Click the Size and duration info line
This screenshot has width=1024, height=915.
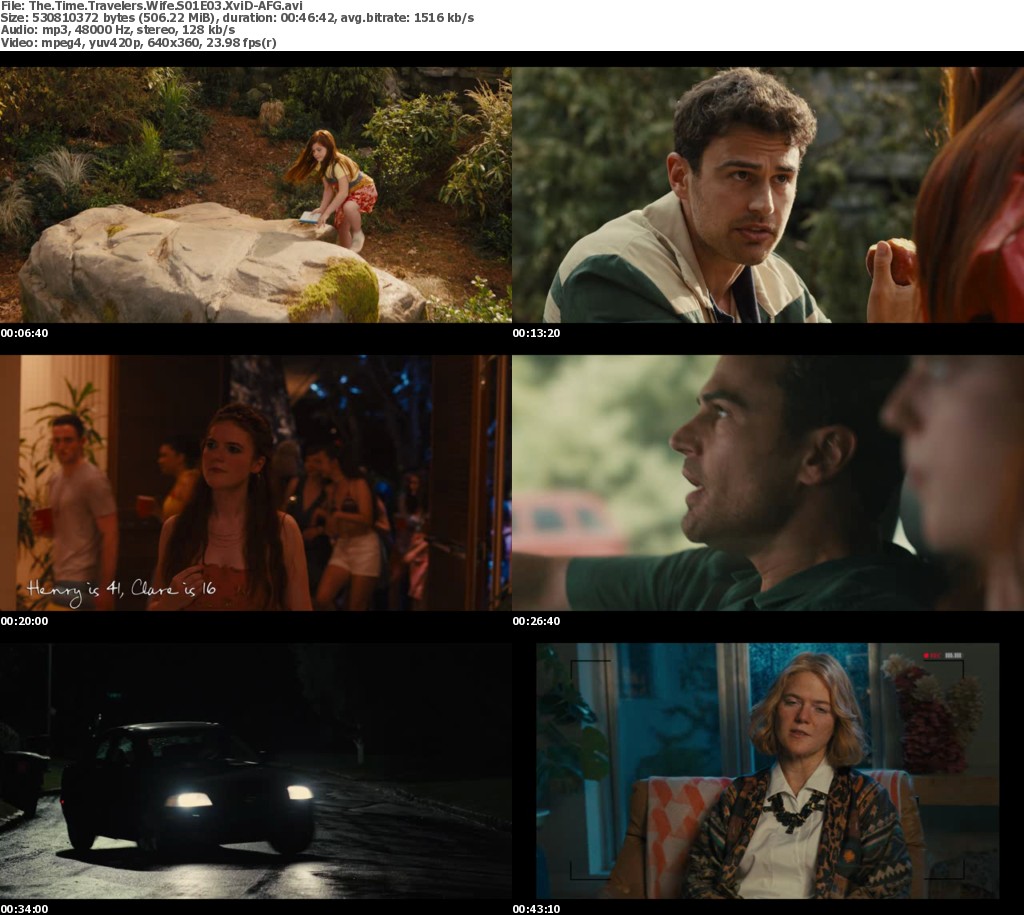pos(237,18)
